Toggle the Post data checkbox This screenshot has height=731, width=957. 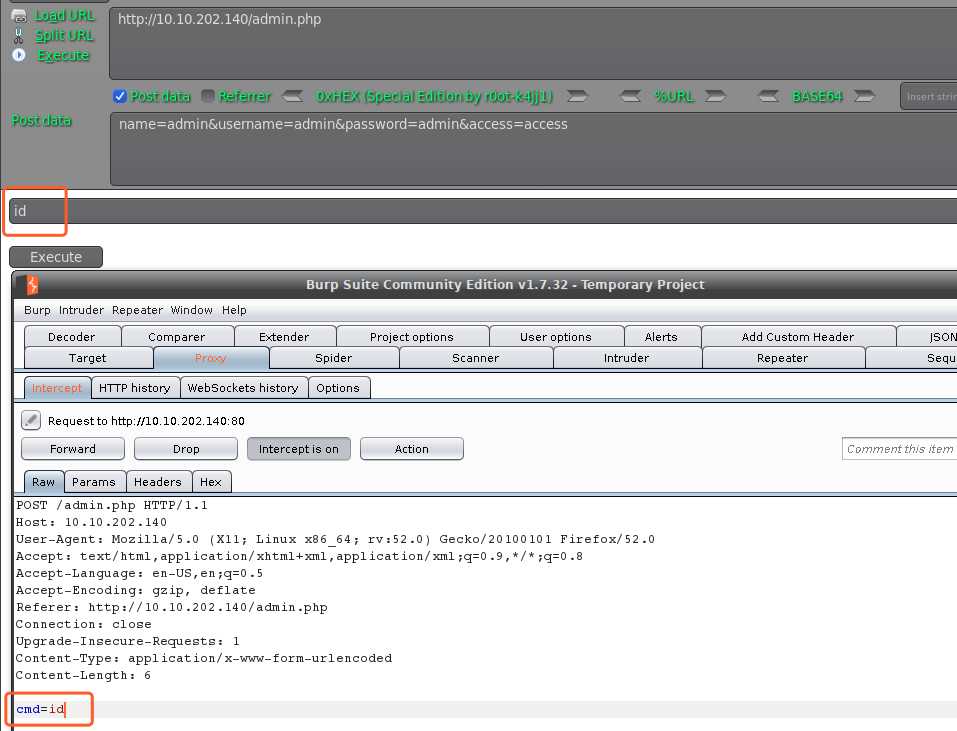120,96
